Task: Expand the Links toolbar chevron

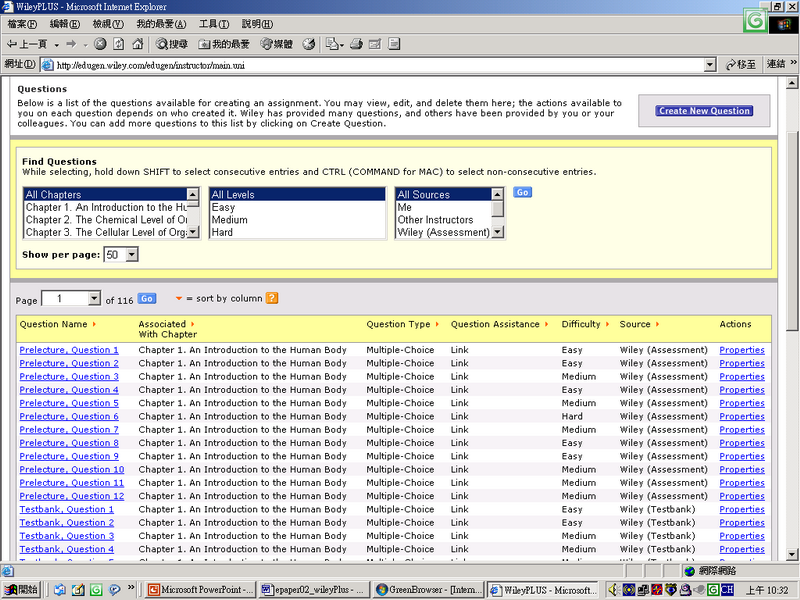Action: [793, 63]
